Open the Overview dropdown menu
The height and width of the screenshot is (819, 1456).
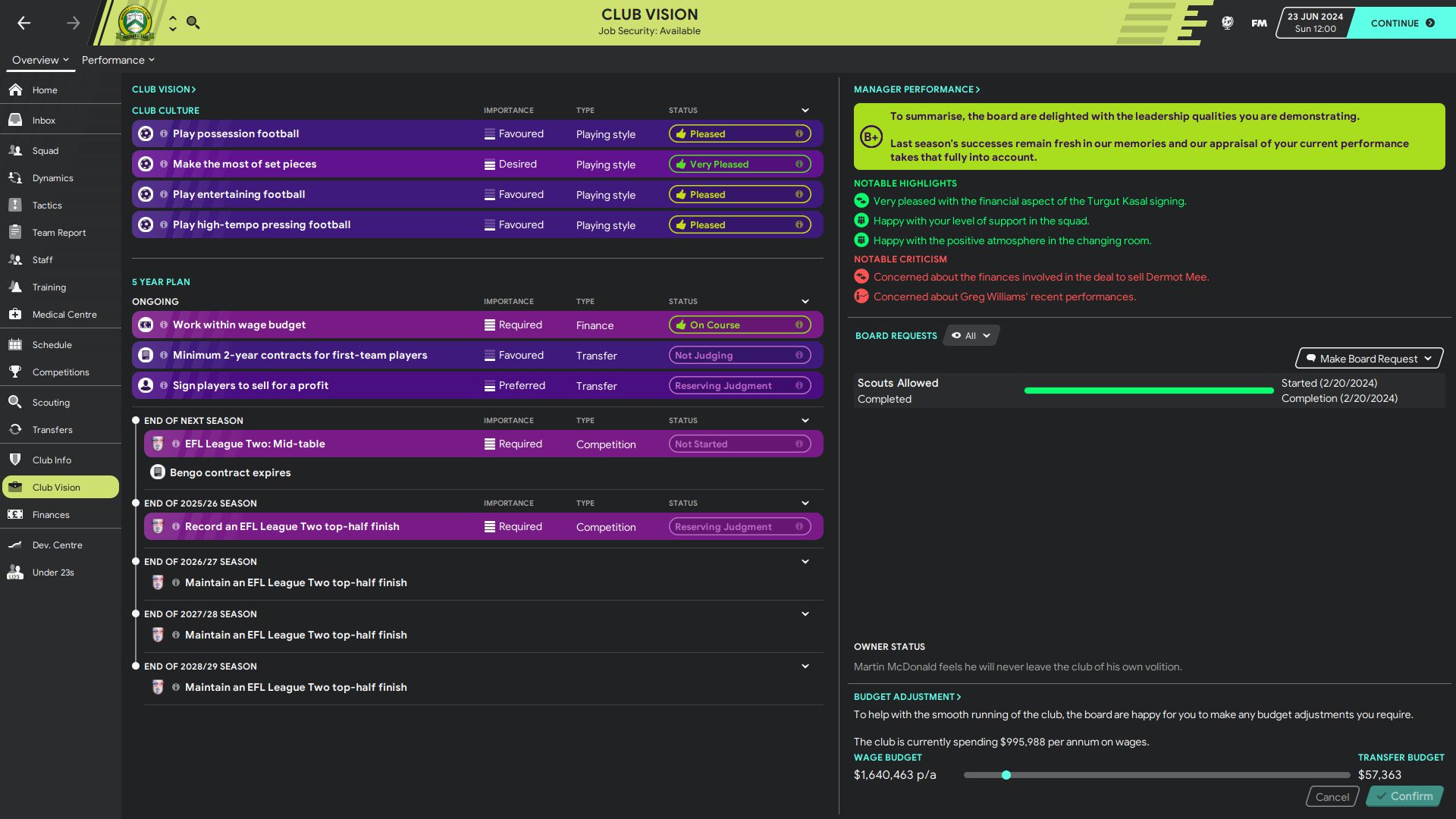pos(40,60)
